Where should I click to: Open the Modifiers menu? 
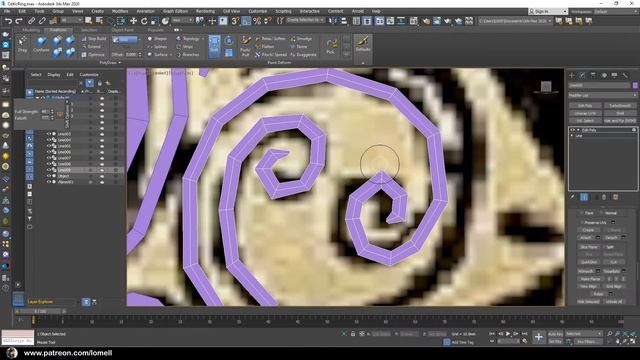coord(120,11)
